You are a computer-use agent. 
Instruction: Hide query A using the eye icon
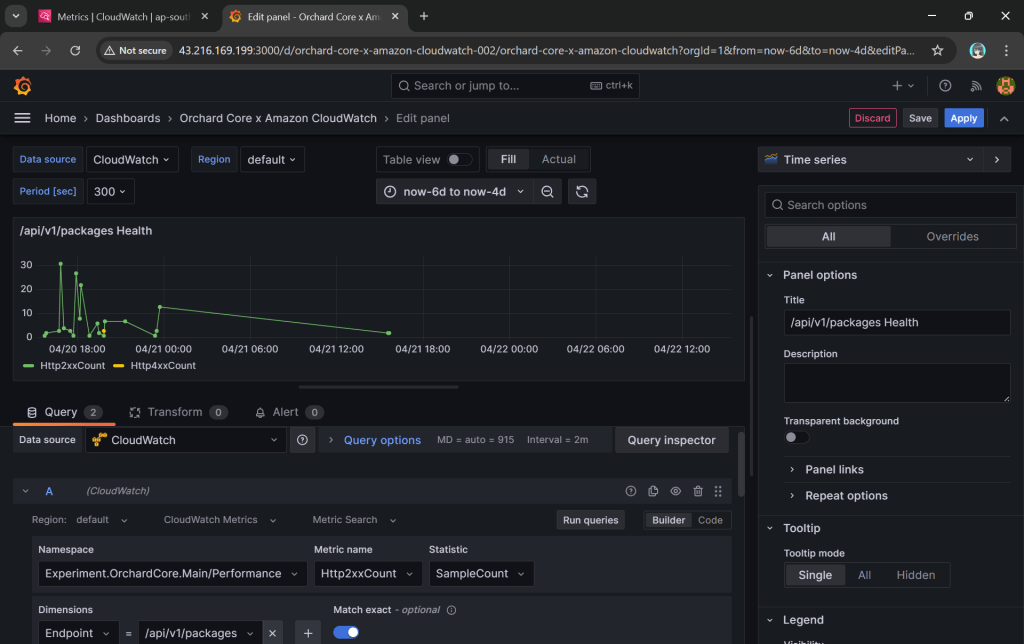675,491
